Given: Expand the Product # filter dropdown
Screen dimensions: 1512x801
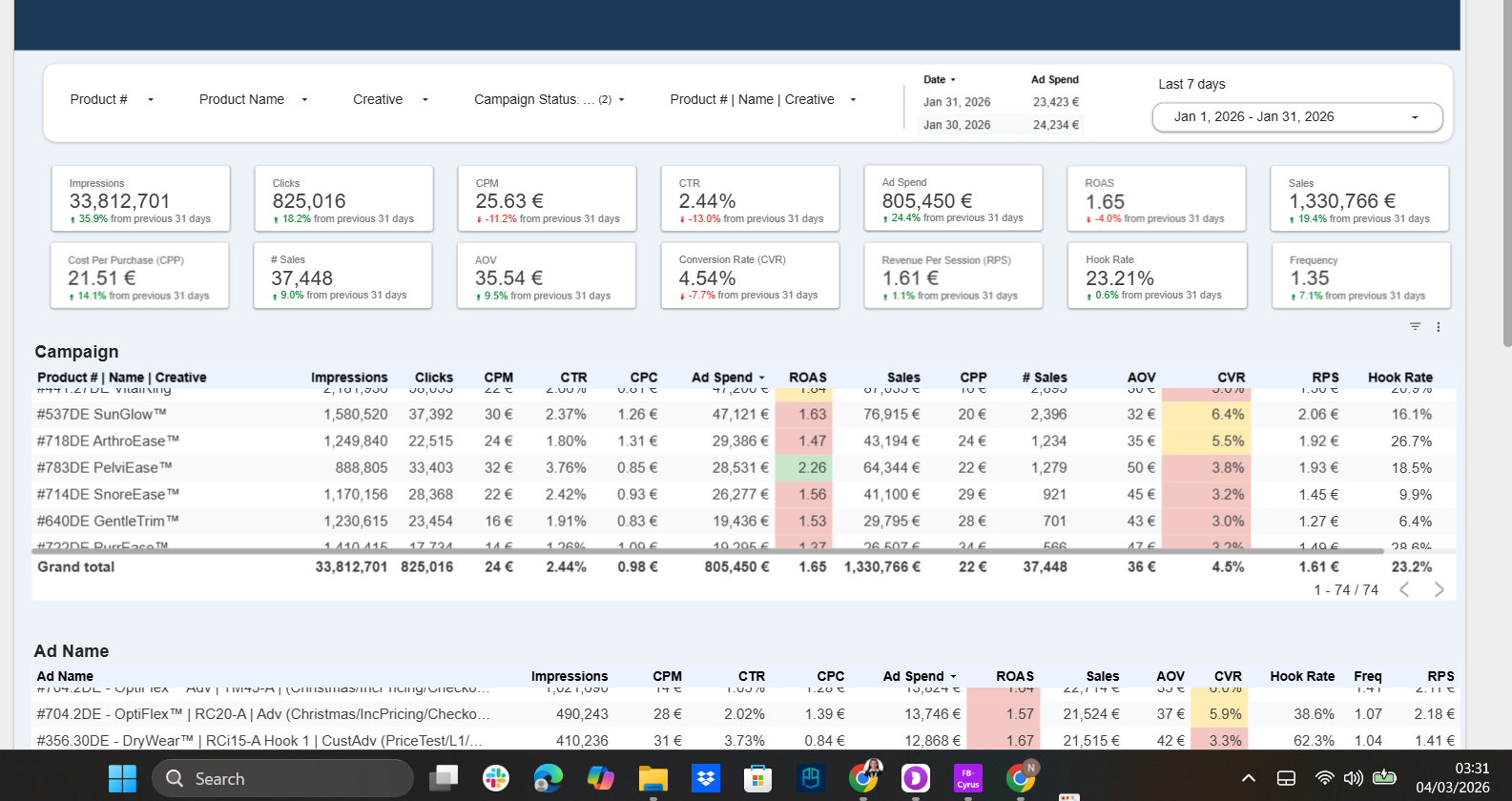Looking at the screenshot, I should click(x=112, y=99).
